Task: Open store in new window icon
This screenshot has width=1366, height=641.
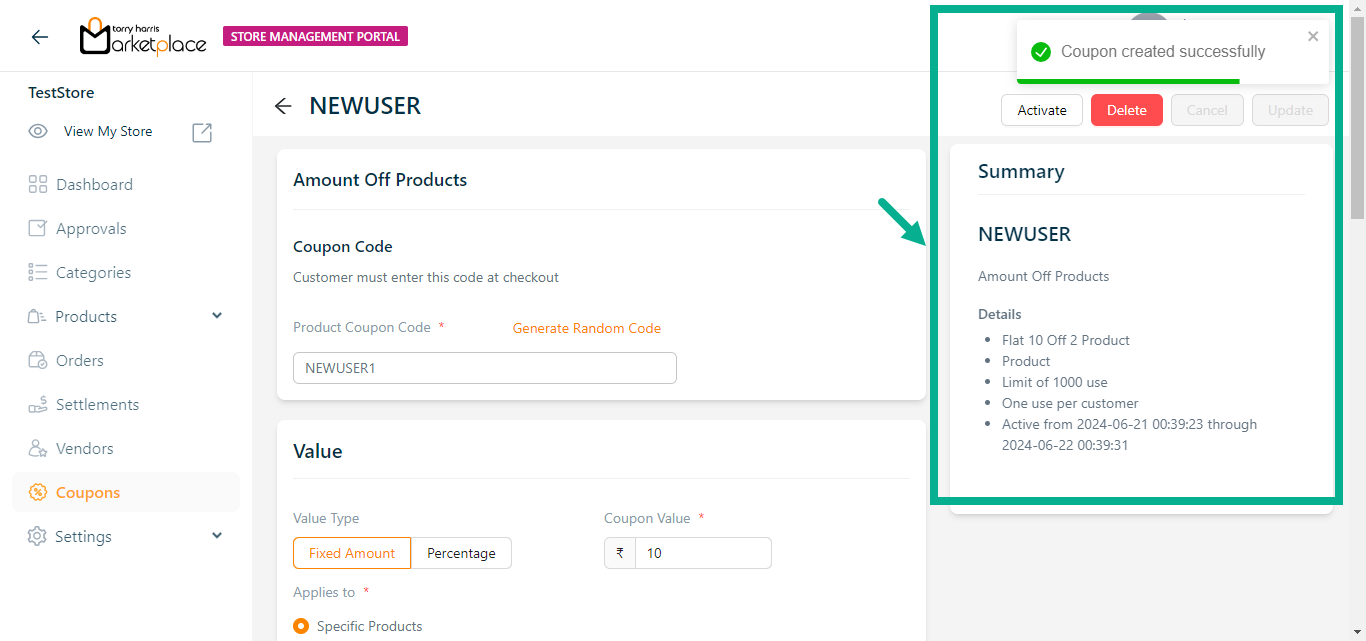Action: pos(202,132)
